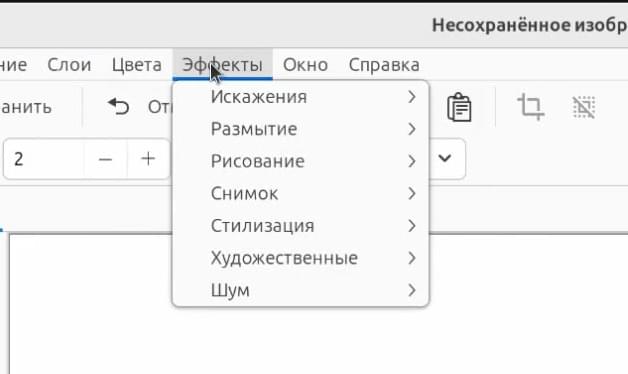Expand the Искажения submenu
The width and height of the screenshot is (628, 374).
[300, 97]
